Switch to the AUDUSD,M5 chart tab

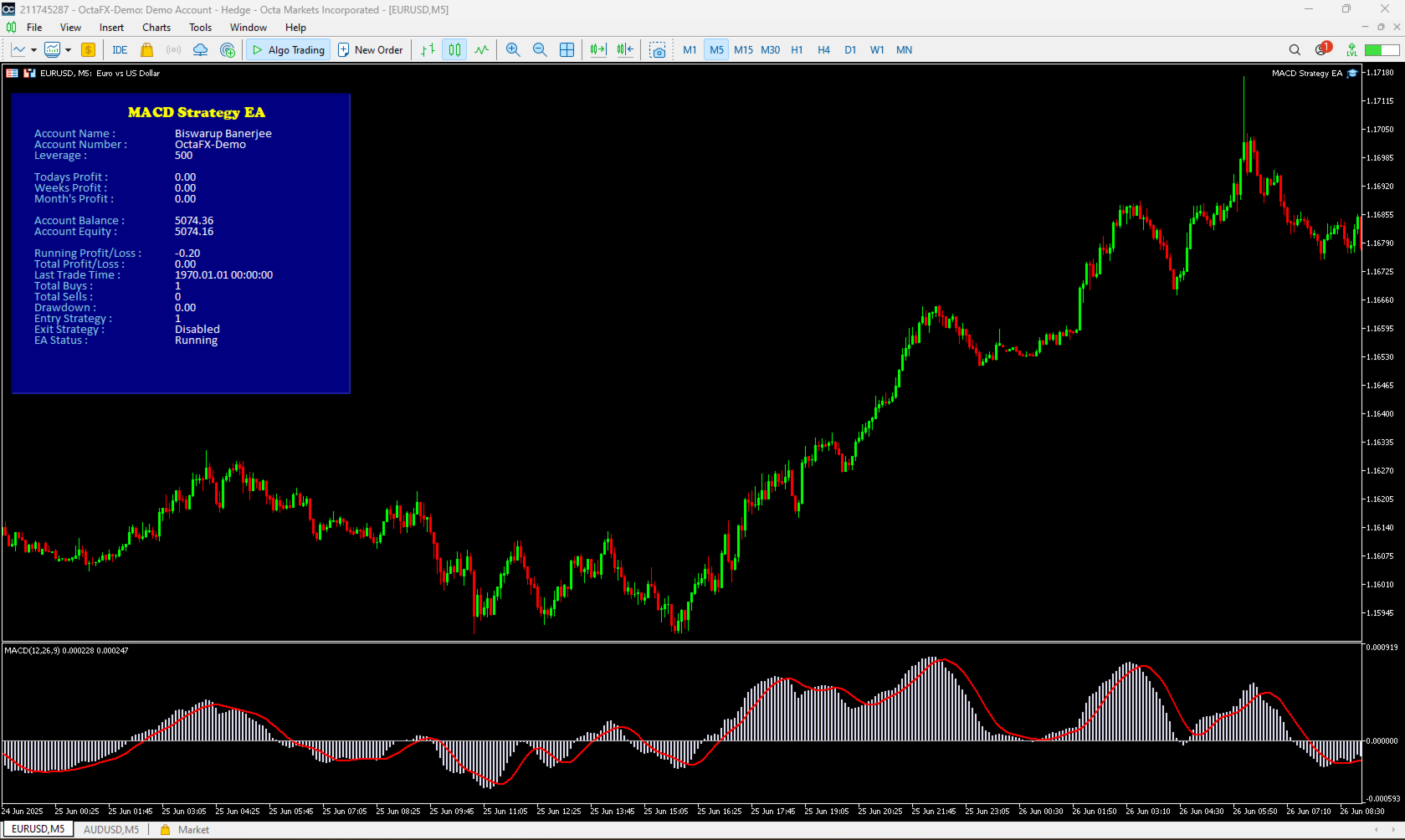click(111, 830)
